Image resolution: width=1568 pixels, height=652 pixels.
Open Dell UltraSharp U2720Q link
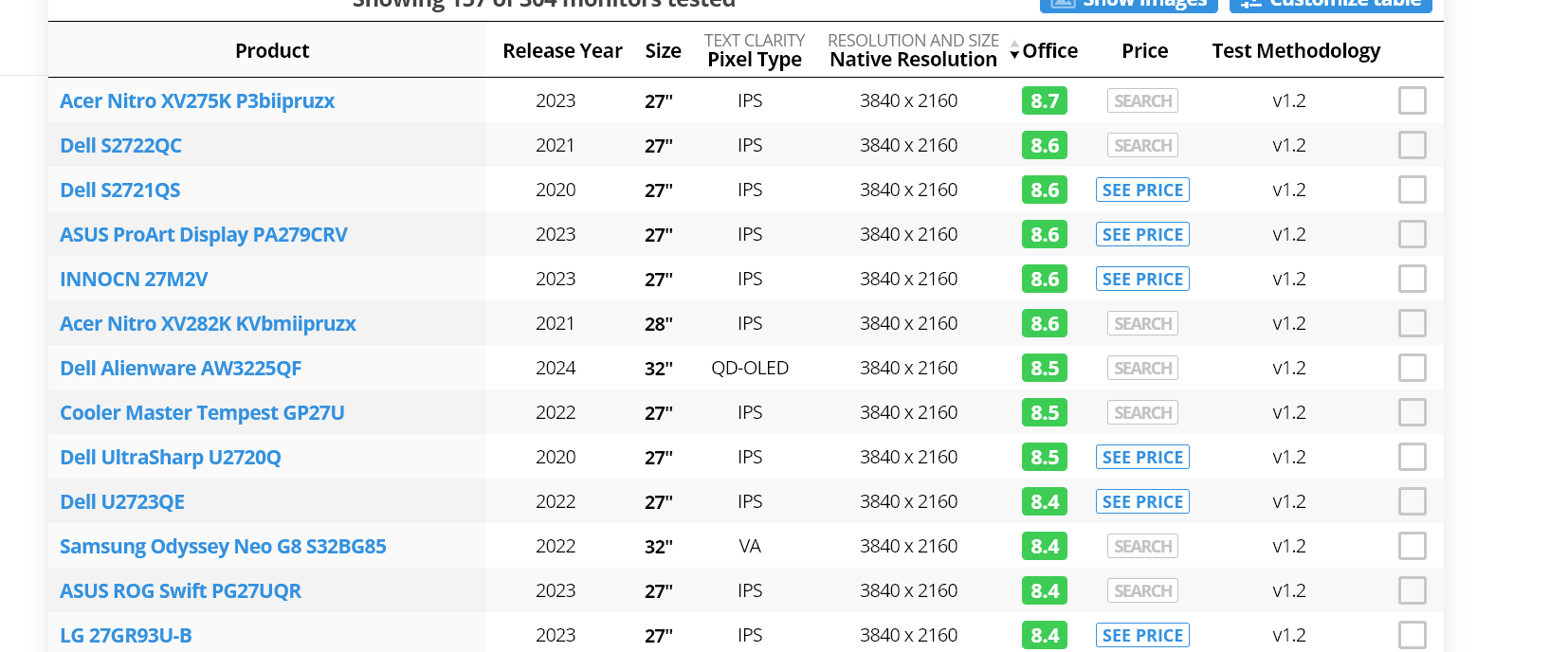(x=171, y=457)
